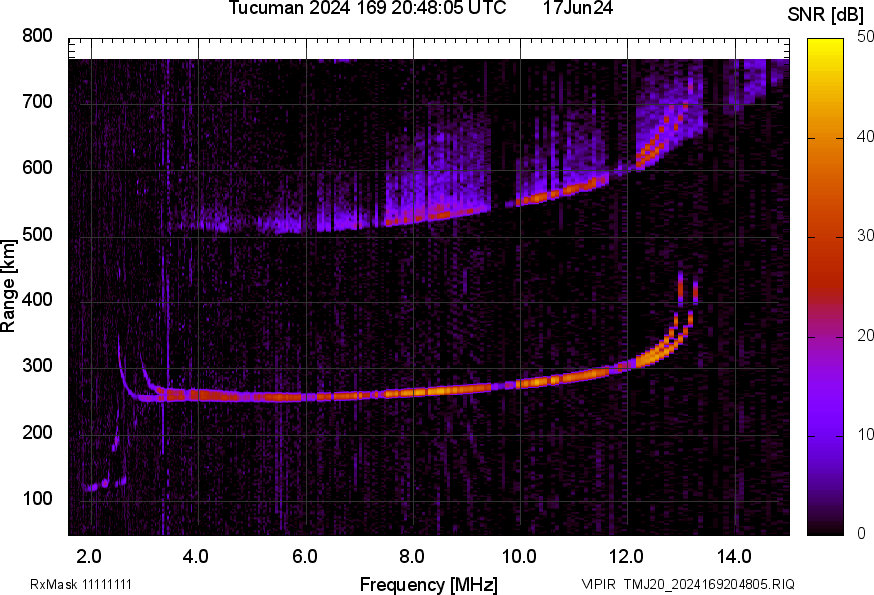874x595 pixels.
Task: Click the 'RxMask 11111111' footer text
Action: [x=81, y=584]
